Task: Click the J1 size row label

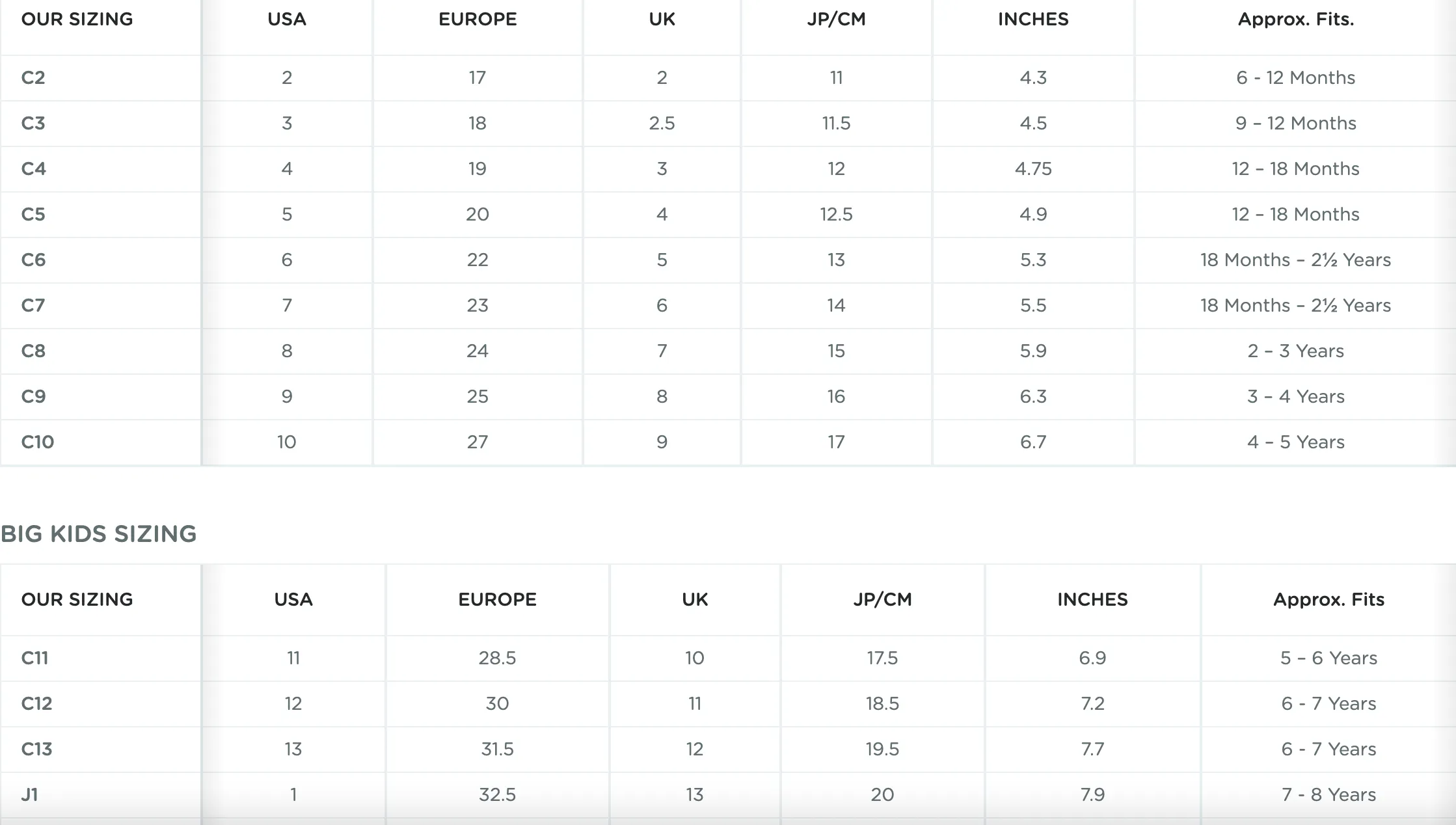Action: [x=30, y=794]
